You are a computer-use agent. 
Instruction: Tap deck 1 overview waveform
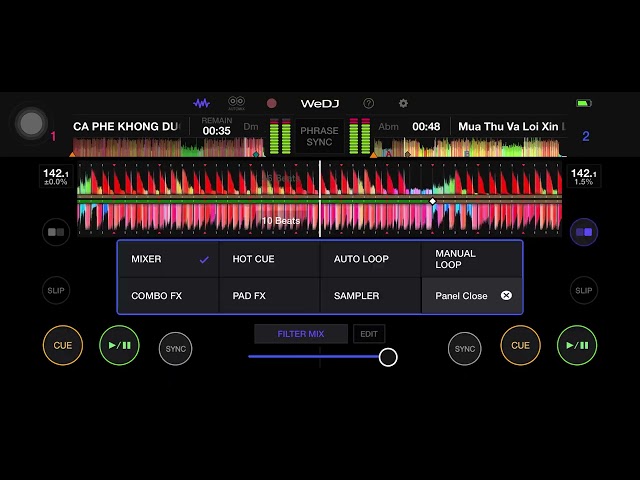(x=169, y=147)
